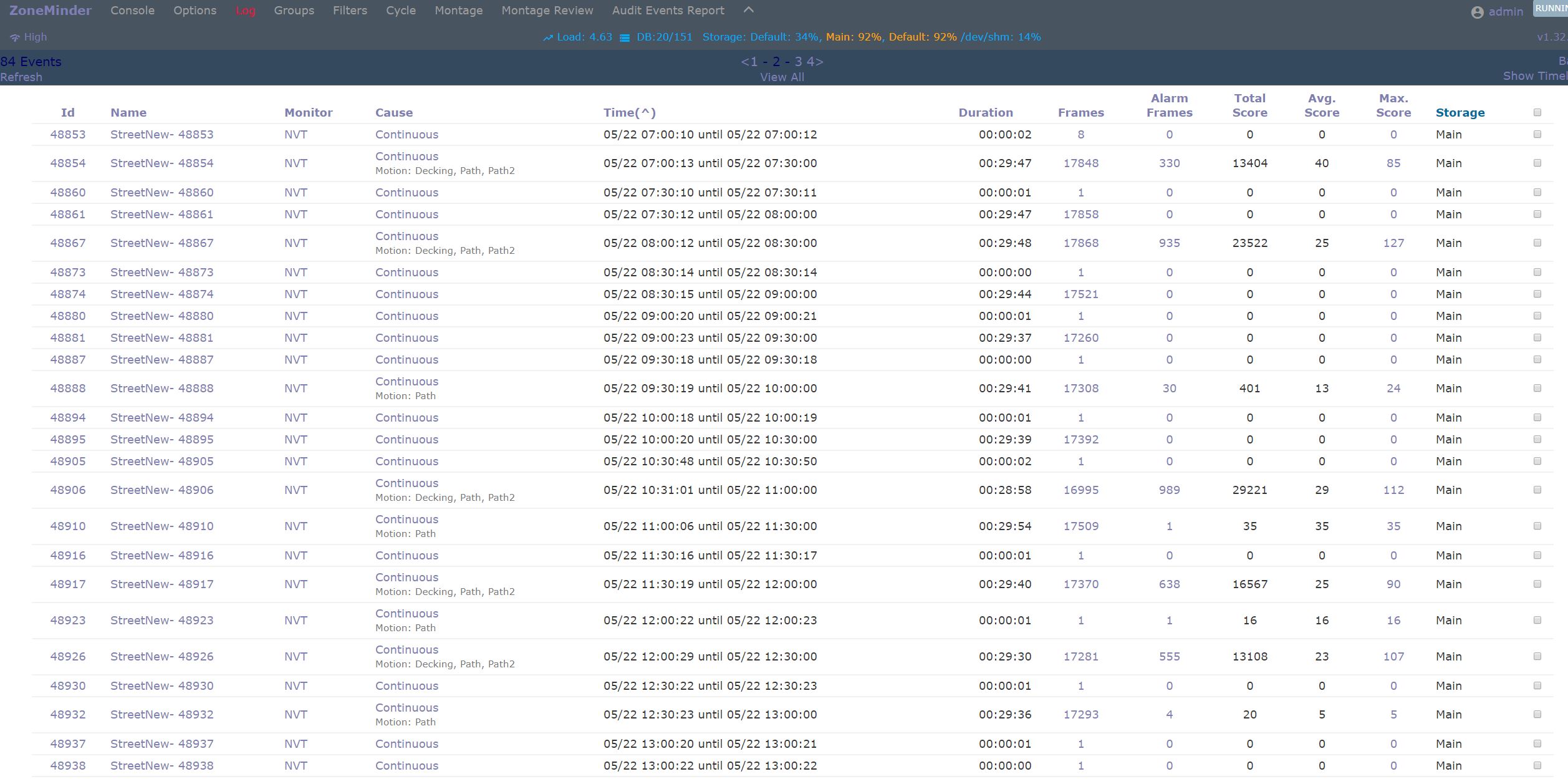Click the NVT monitor for event 48910

pos(296,526)
